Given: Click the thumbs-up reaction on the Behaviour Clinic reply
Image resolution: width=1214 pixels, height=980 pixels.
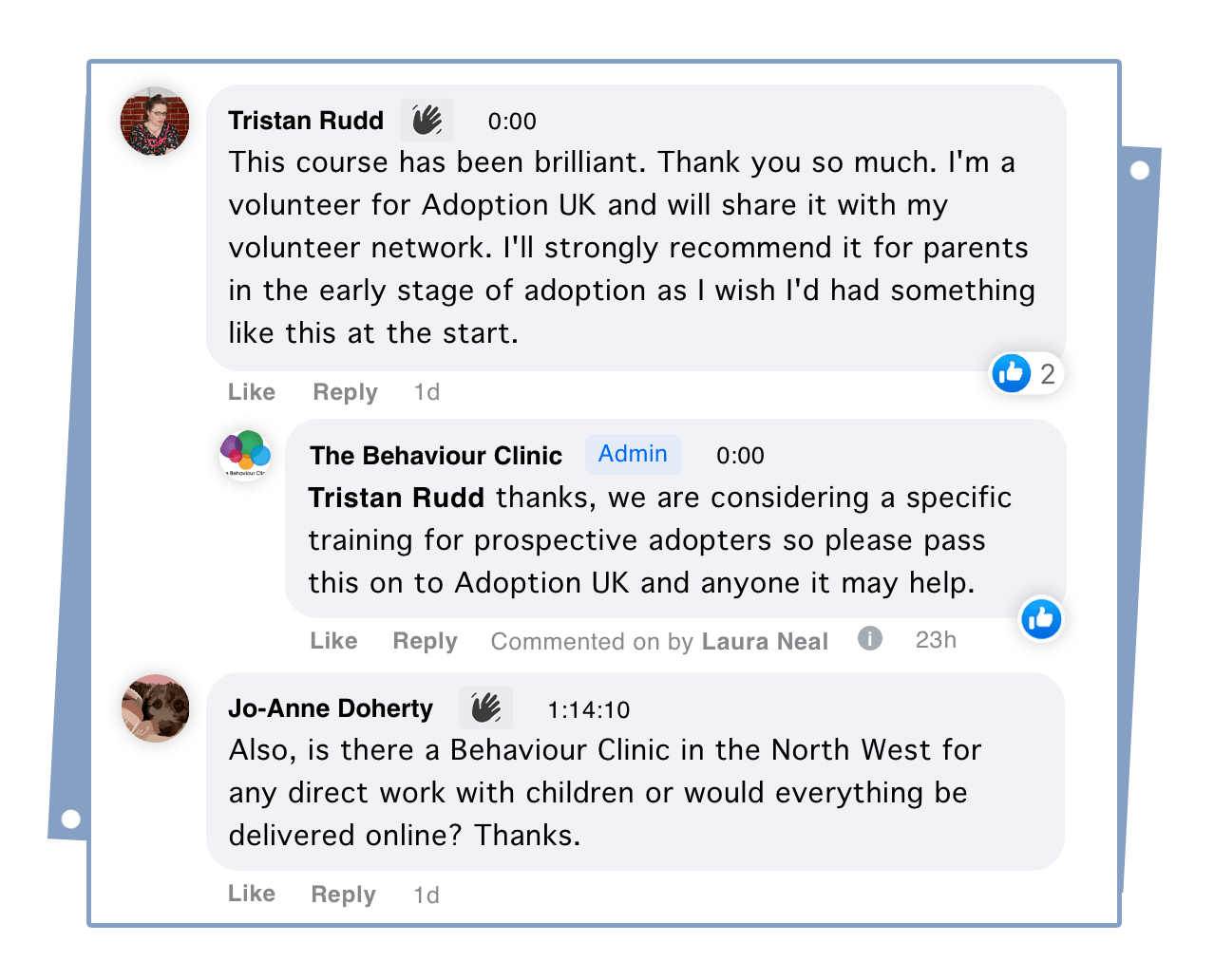Looking at the screenshot, I should click(x=1041, y=619).
